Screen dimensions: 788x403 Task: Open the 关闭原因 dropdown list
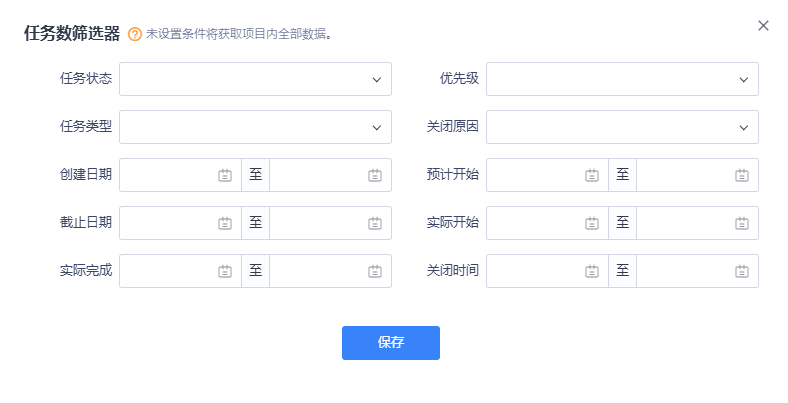point(622,127)
